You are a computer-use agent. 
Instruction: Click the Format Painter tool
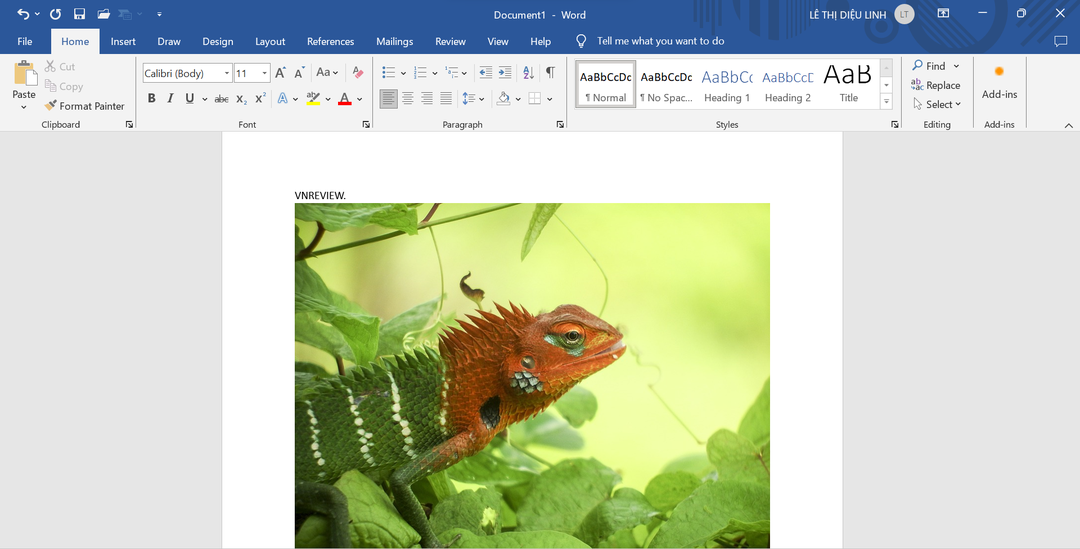coord(85,106)
